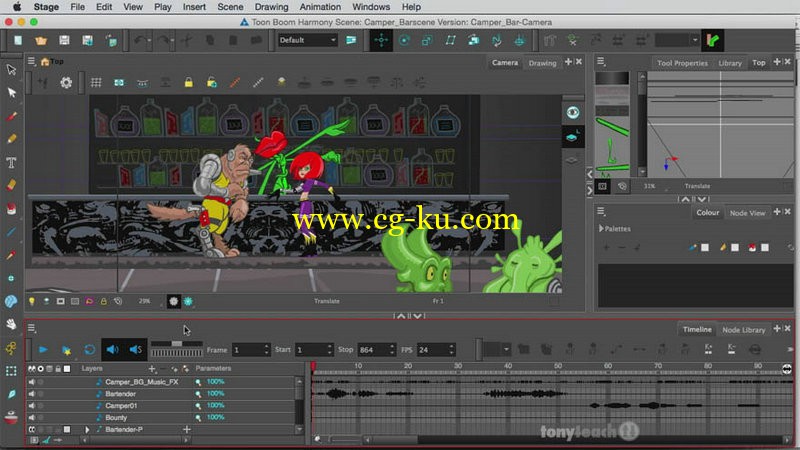Click the yellow lock icon in Camera toolbar

click(x=189, y=83)
